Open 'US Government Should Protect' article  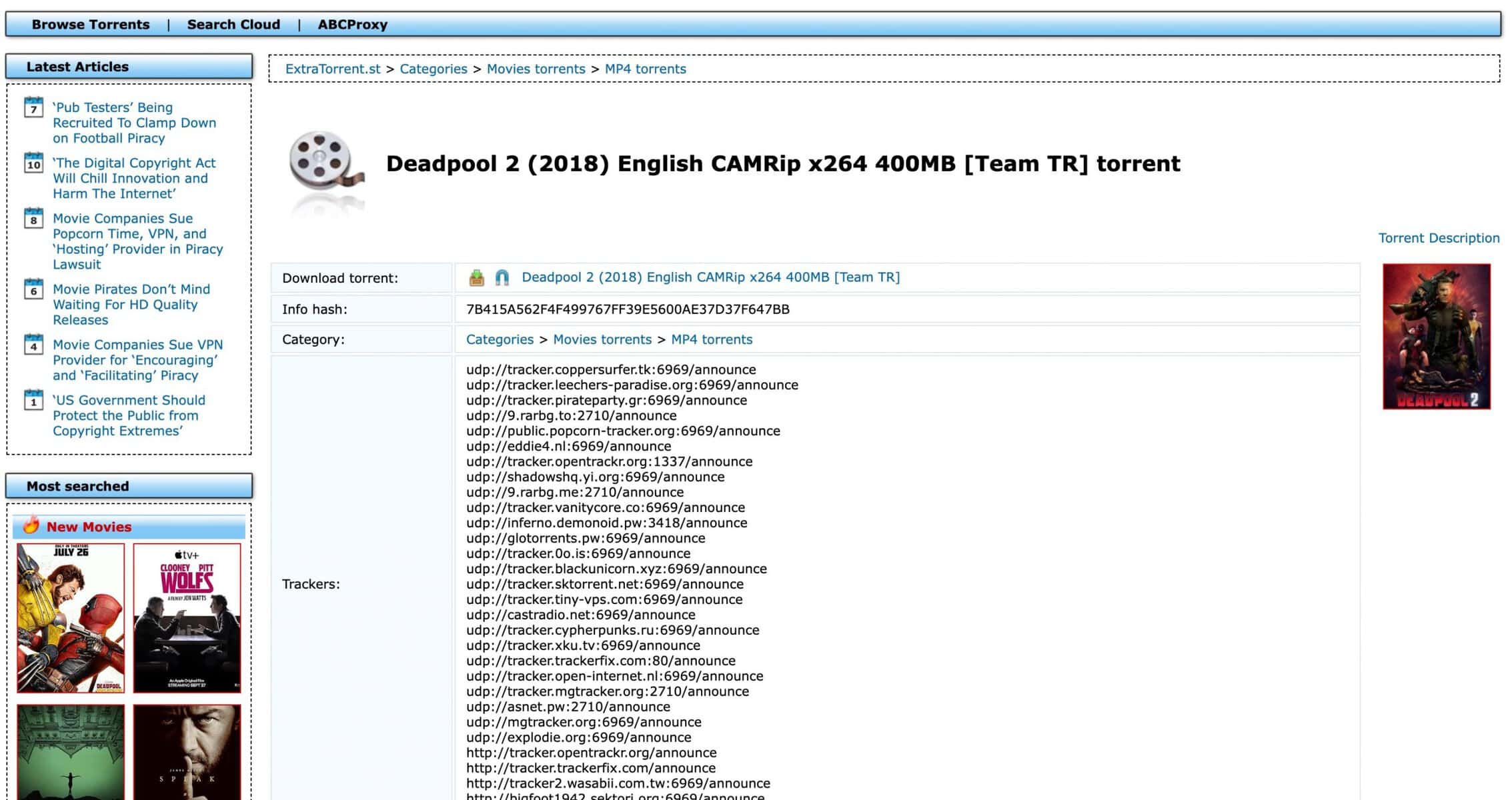(x=129, y=415)
